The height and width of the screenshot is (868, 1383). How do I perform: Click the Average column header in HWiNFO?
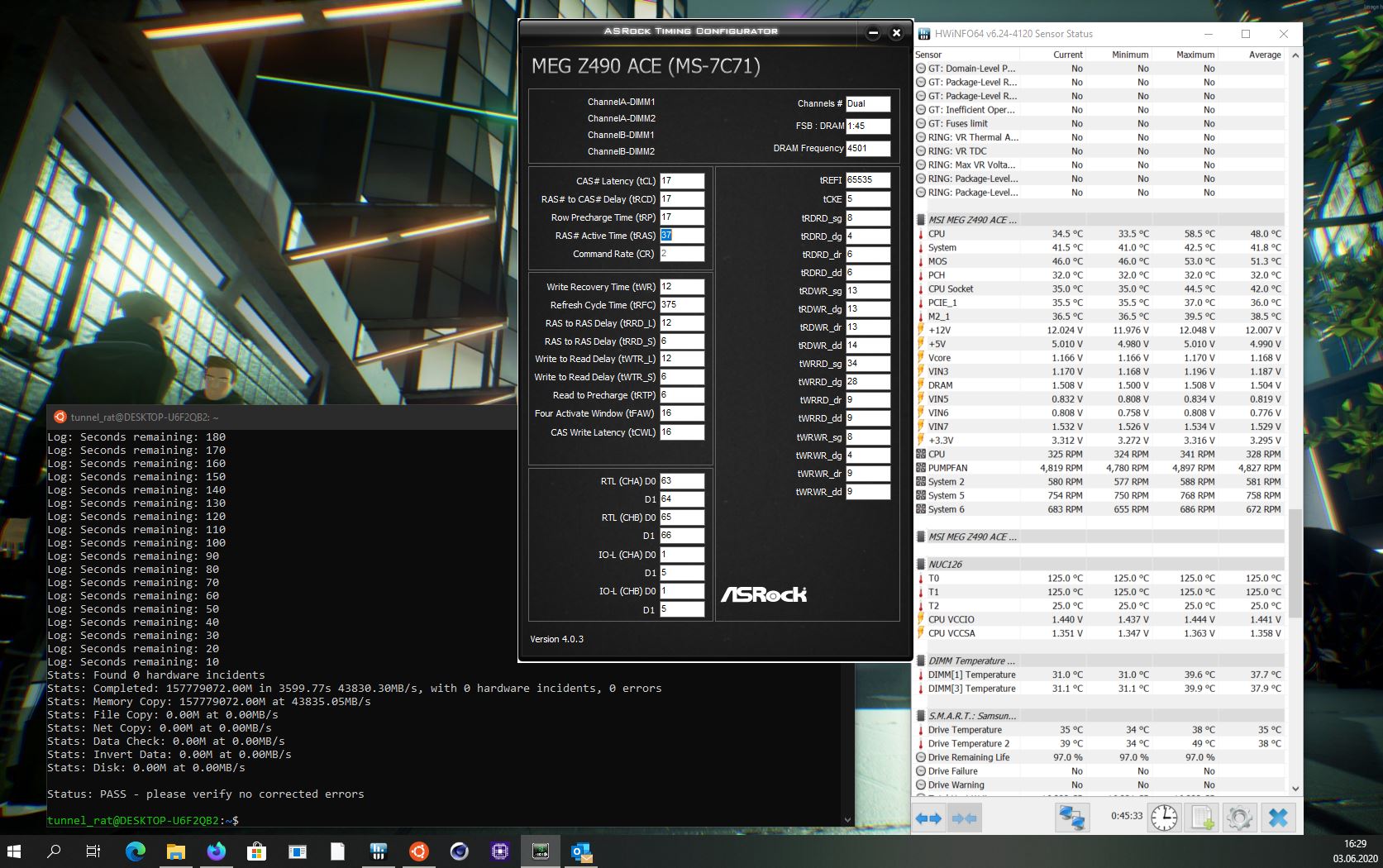point(1252,55)
